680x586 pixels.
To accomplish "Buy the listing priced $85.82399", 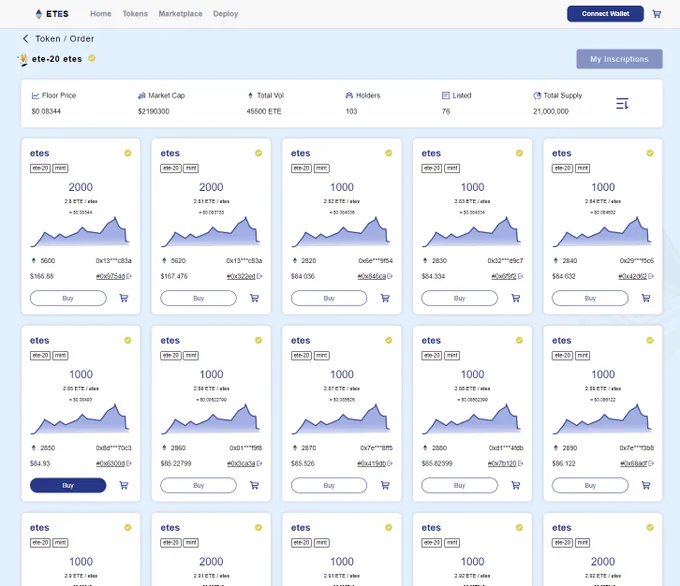I will click(460, 485).
